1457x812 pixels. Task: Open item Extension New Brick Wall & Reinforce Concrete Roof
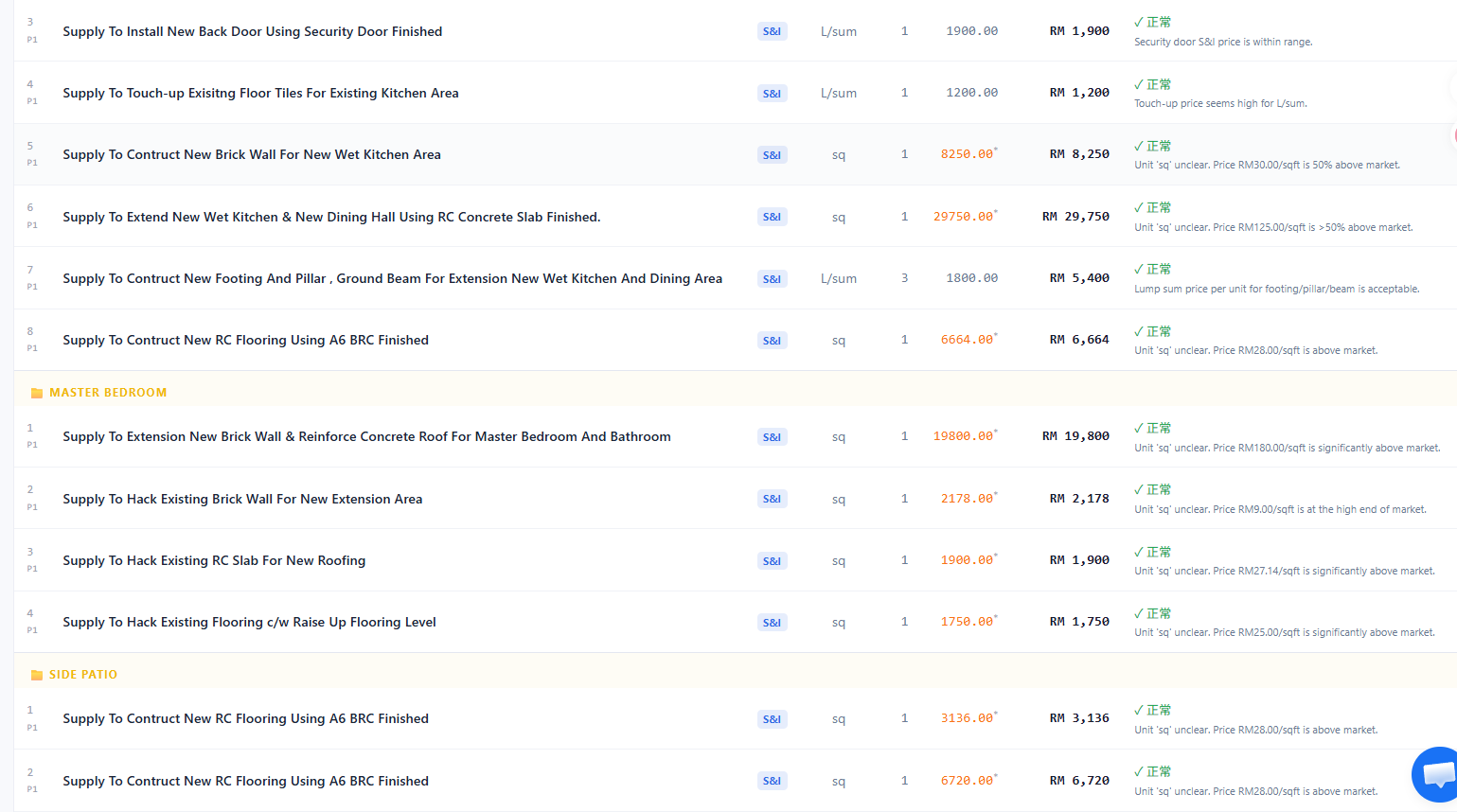[366, 436]
